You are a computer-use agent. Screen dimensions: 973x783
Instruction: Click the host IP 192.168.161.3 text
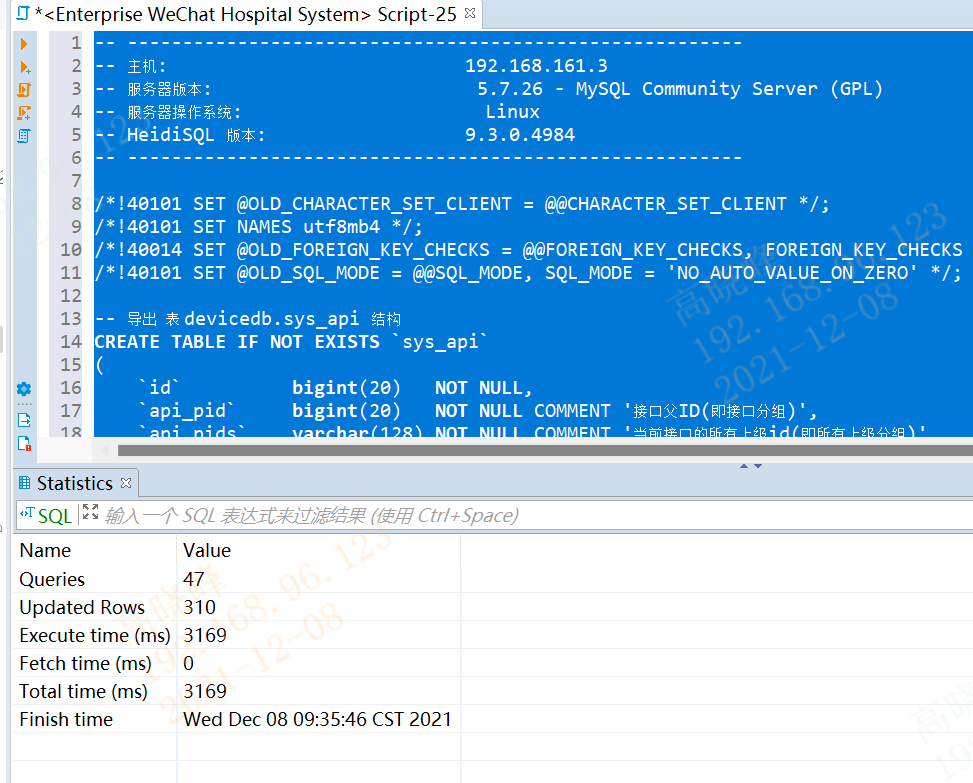pos(536,66)
